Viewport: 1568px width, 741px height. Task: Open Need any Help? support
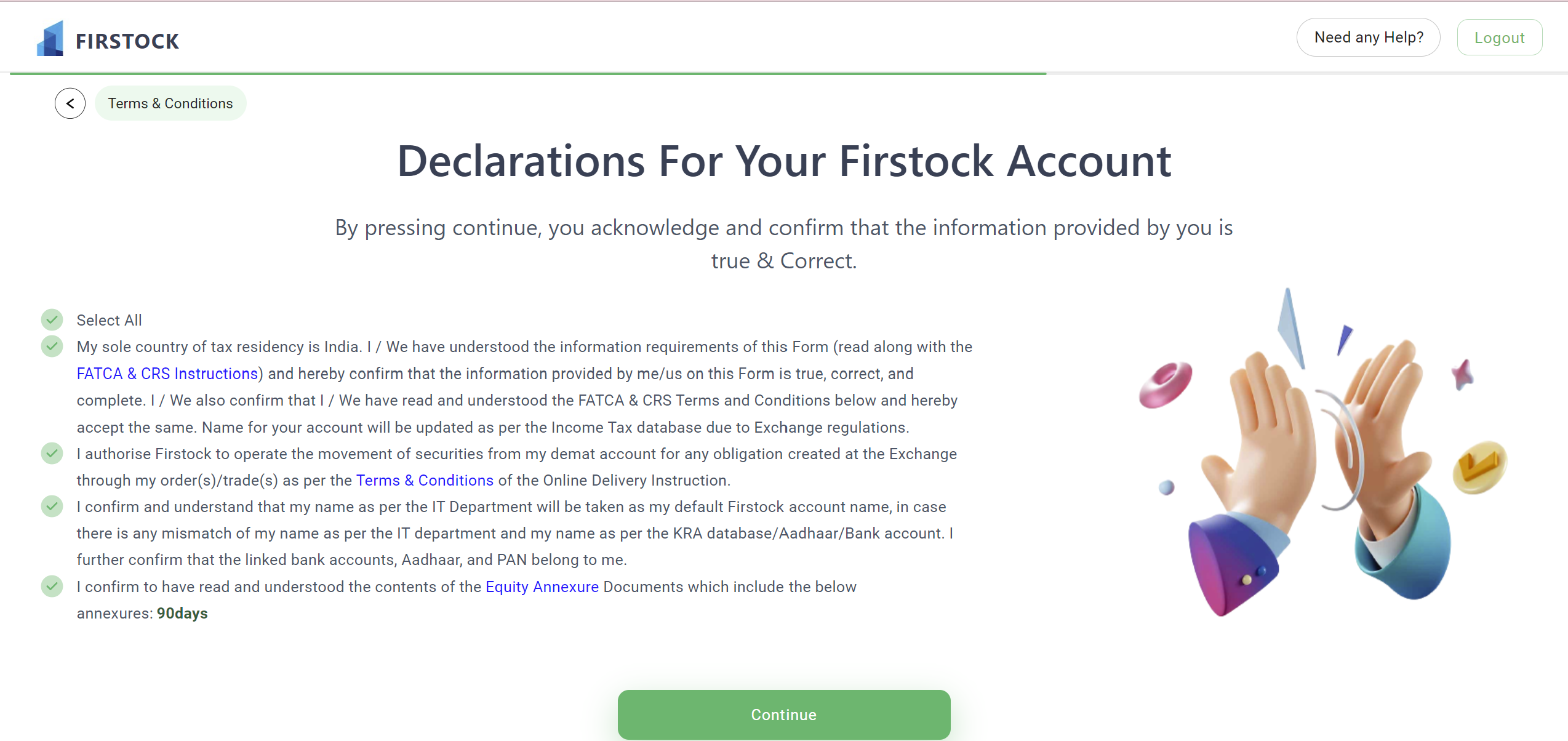point(1369,38)
